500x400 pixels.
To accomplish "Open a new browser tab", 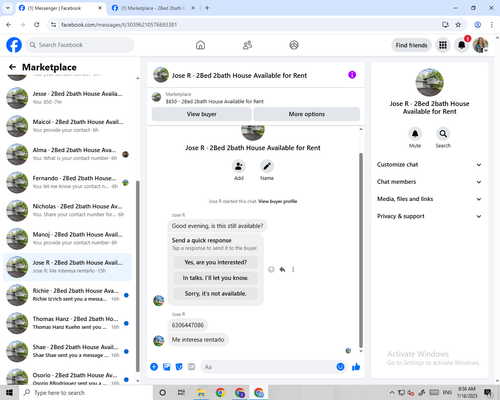I will click(x=207, y=8).
